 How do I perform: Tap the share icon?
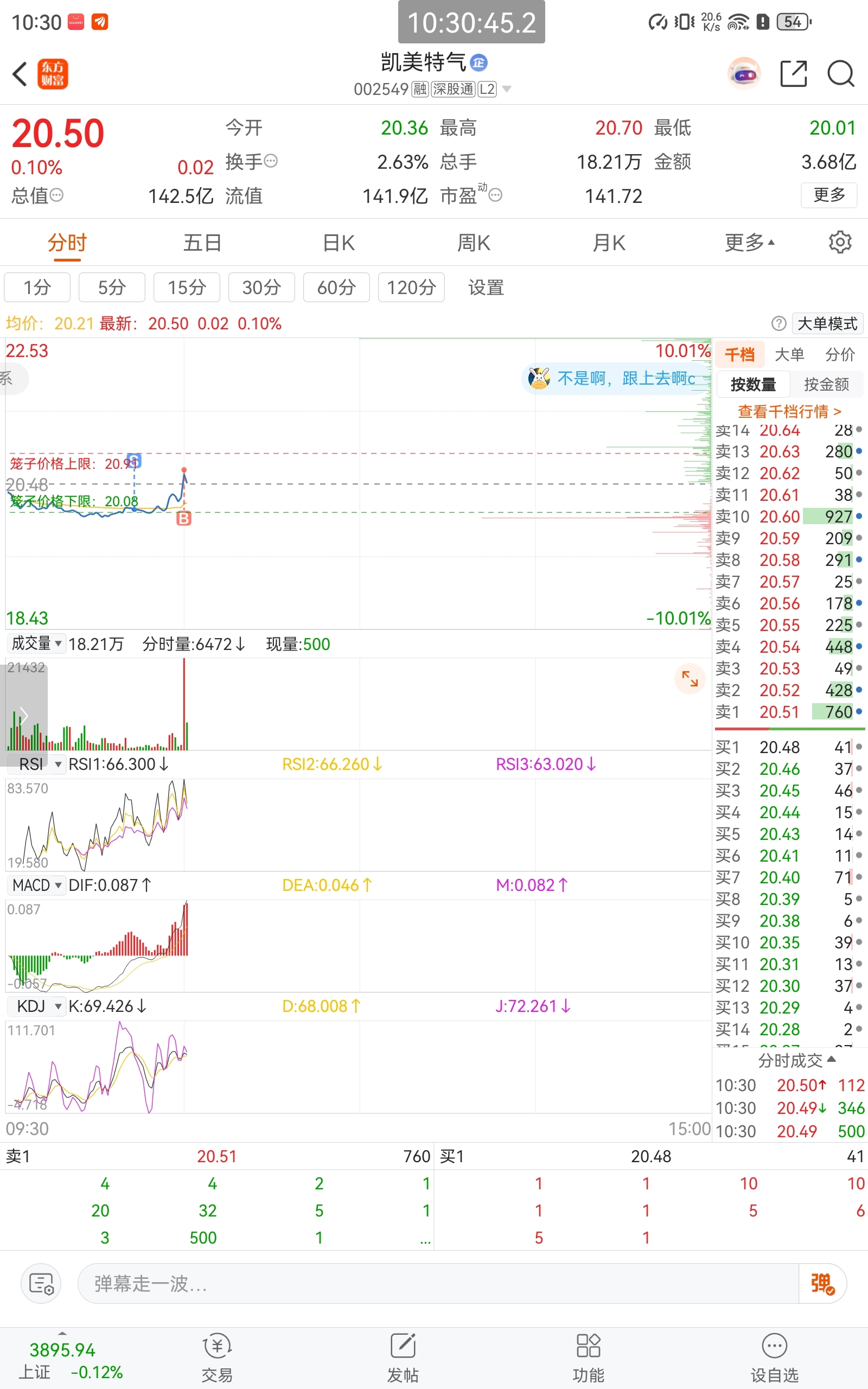click(x=794, y=73)
